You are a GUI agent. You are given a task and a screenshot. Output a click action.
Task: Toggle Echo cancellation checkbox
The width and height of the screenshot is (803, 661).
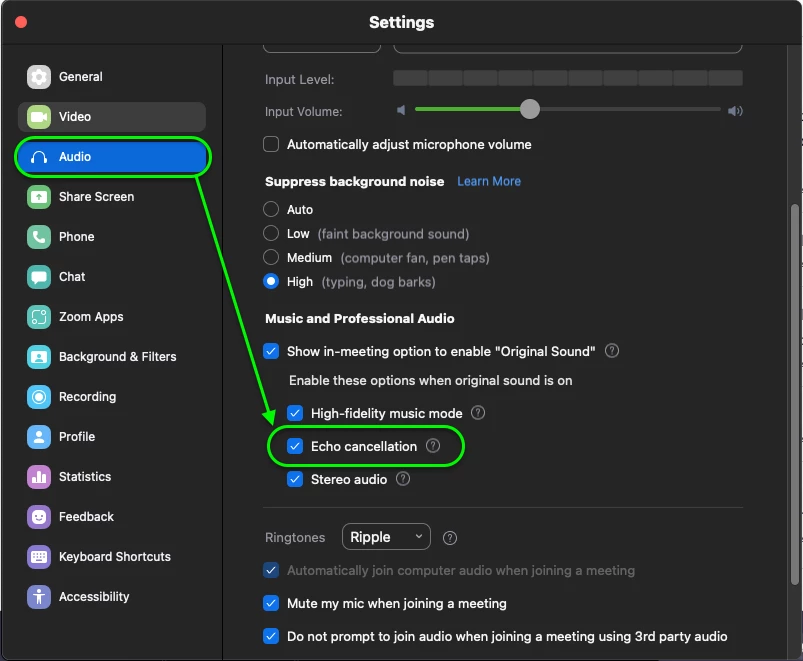click(x=295, y=446)
